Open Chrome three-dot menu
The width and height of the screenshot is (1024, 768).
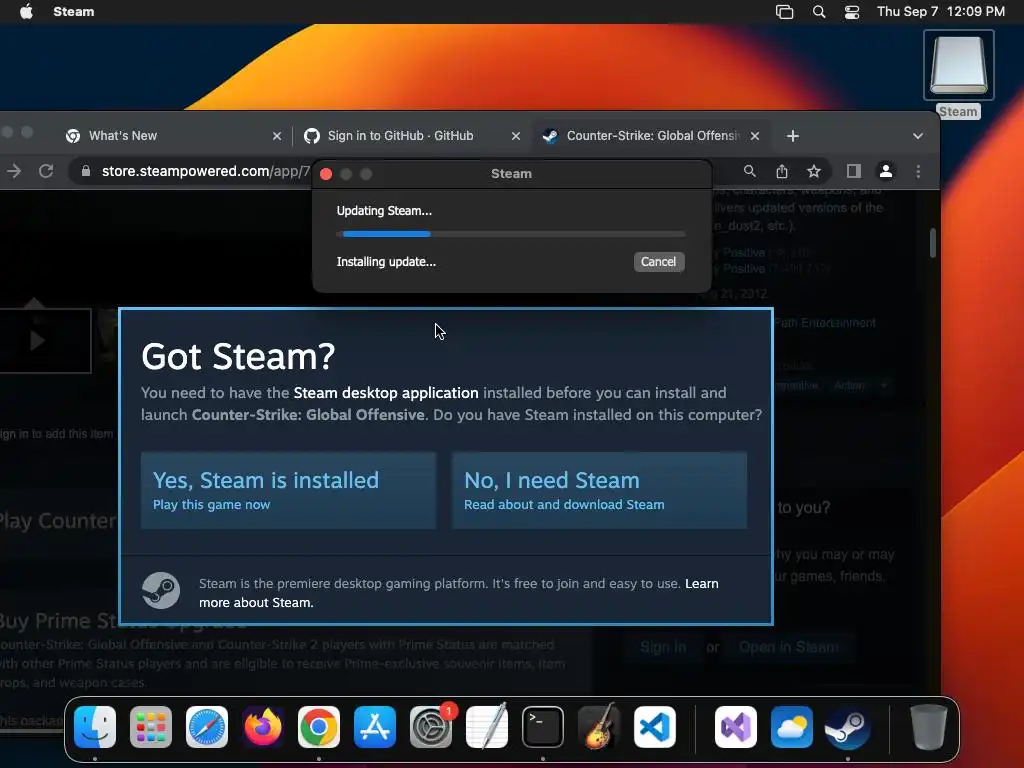click(918, 171)
